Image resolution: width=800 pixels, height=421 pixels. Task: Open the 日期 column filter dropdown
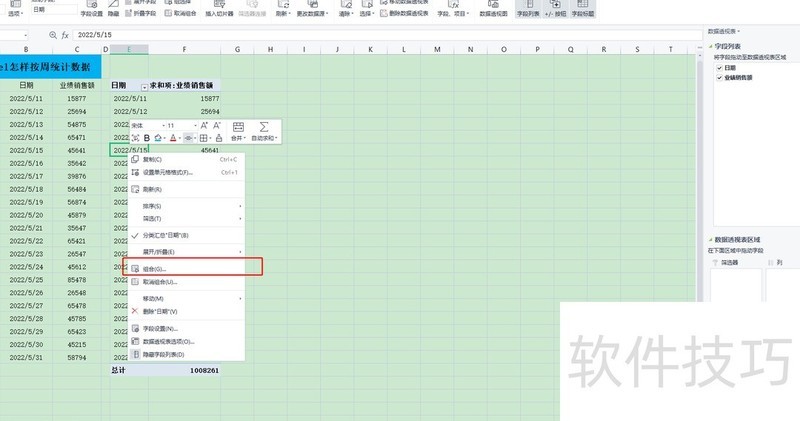[x=144, y=87]
